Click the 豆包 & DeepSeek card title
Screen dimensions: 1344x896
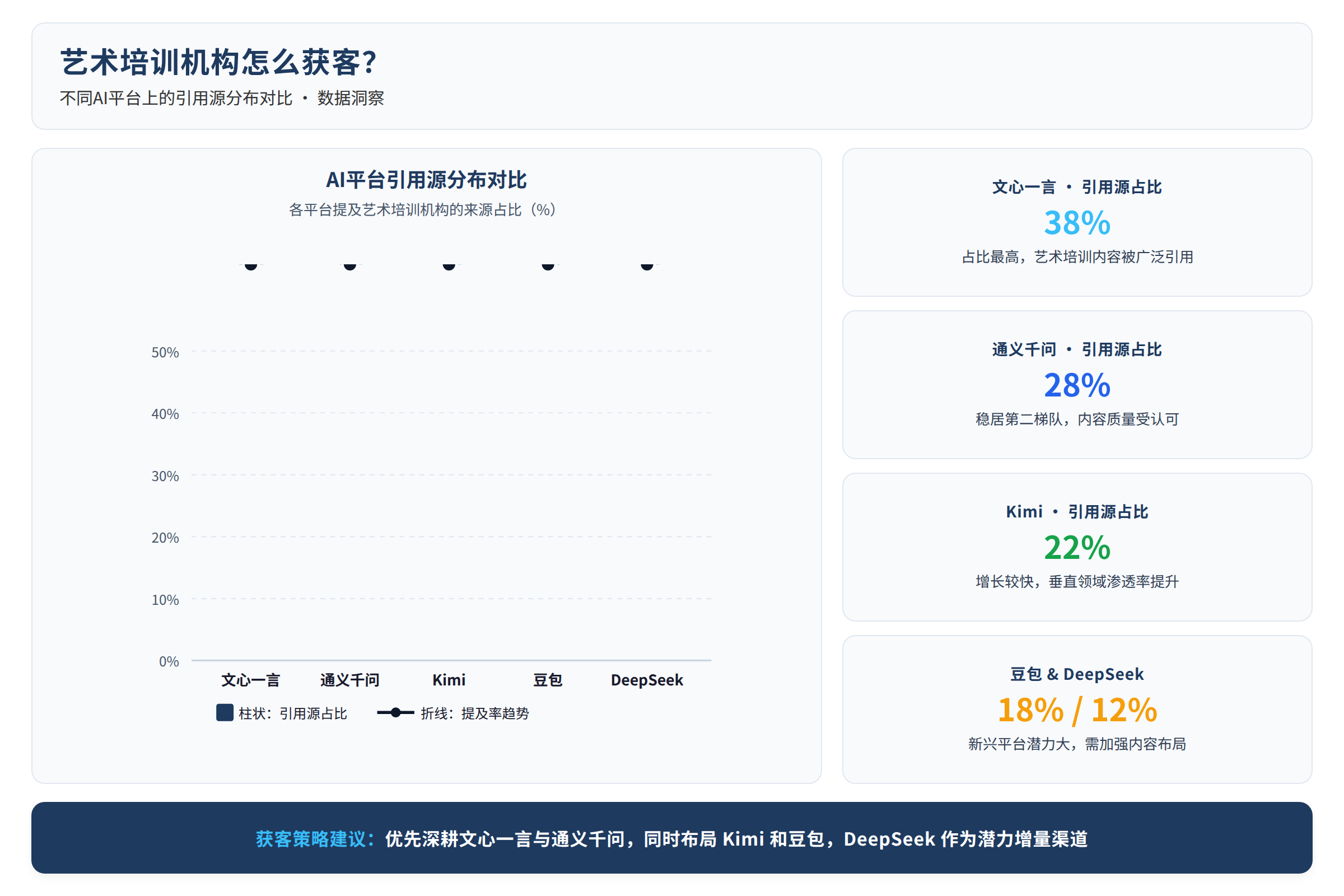pos(1077,674)
